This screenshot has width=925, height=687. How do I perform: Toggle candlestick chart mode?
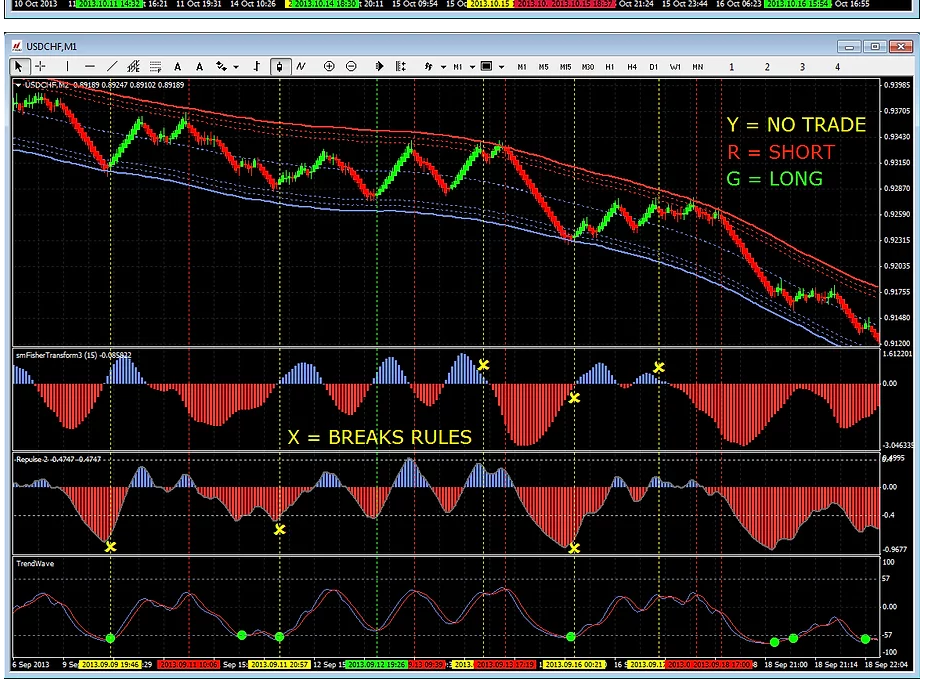click(279, 67)
